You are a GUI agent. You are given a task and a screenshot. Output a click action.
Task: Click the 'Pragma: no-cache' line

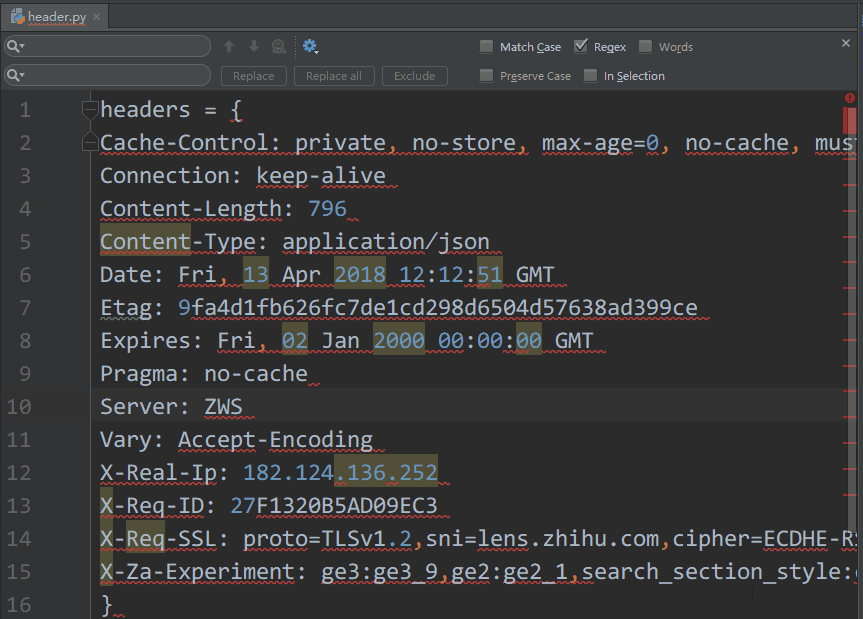tap(204, 374)
